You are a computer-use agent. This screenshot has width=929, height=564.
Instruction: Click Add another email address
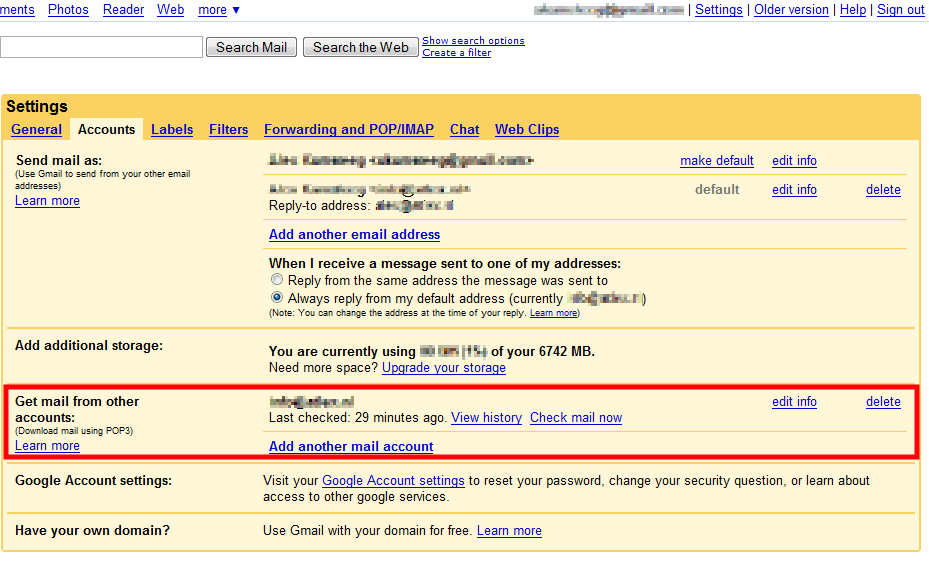click(354, 234)
